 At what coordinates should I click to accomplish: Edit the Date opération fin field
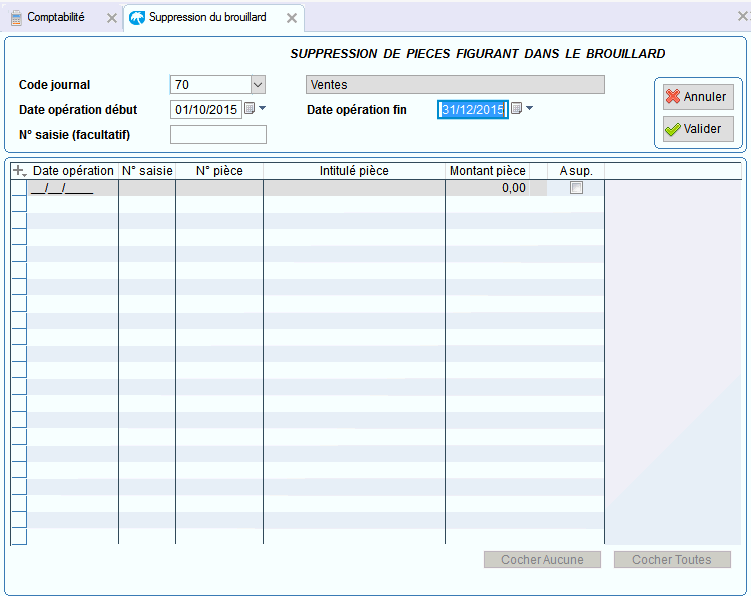point(473,110)
